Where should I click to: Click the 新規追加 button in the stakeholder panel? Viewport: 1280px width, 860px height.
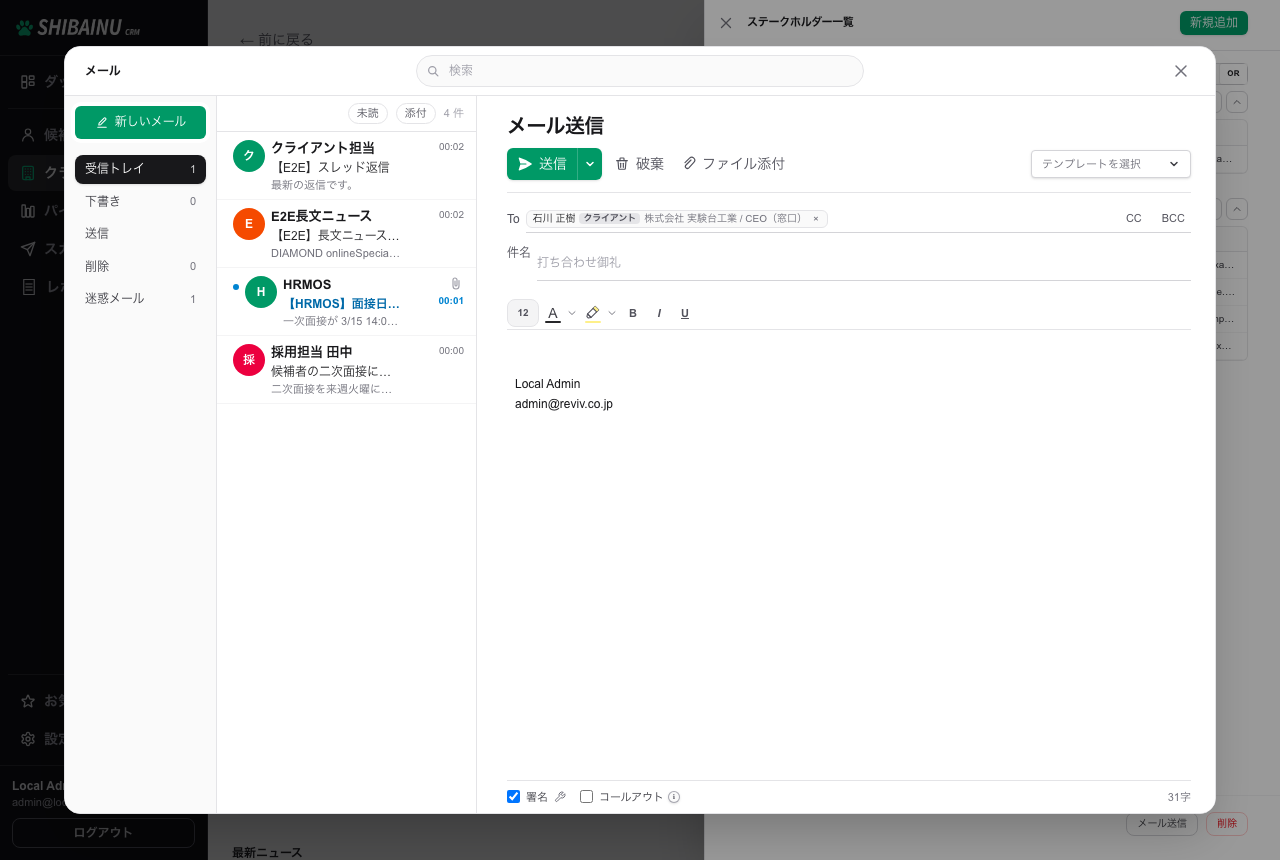point(1214,22)
